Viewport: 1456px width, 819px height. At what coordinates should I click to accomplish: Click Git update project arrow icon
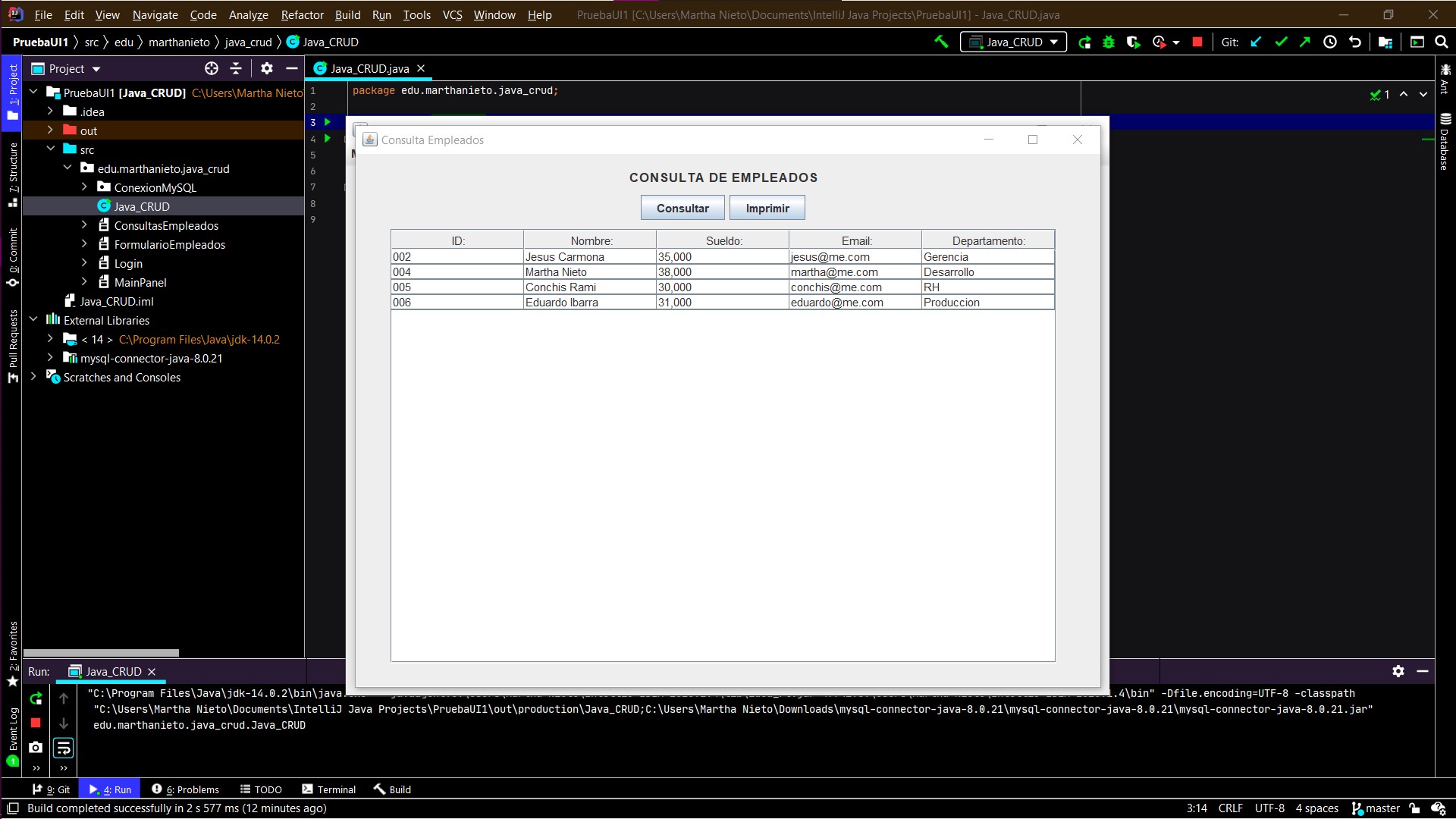(1256, 42)
